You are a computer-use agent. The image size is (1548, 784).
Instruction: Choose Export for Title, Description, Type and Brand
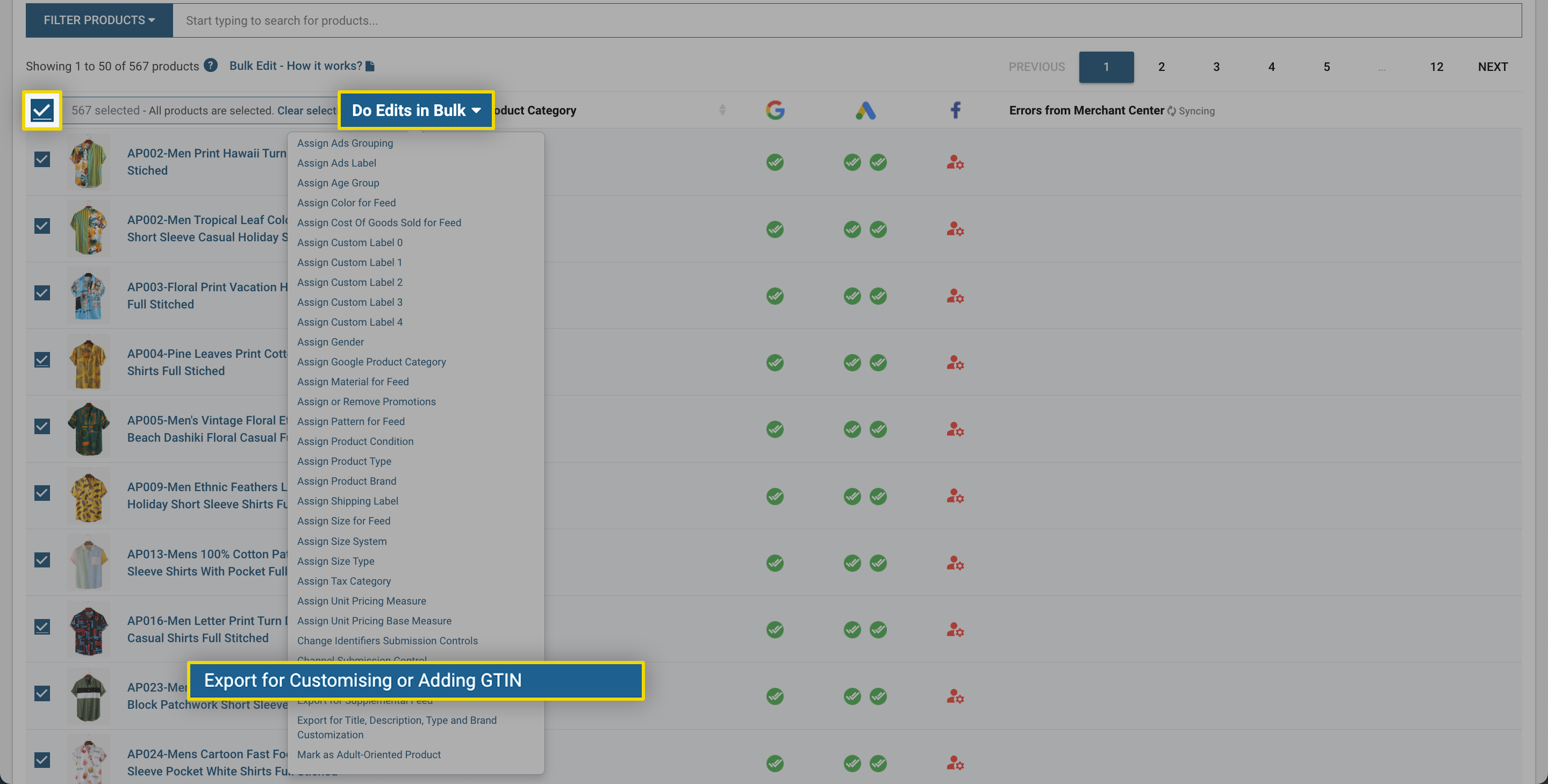click(x=397, y=728)
